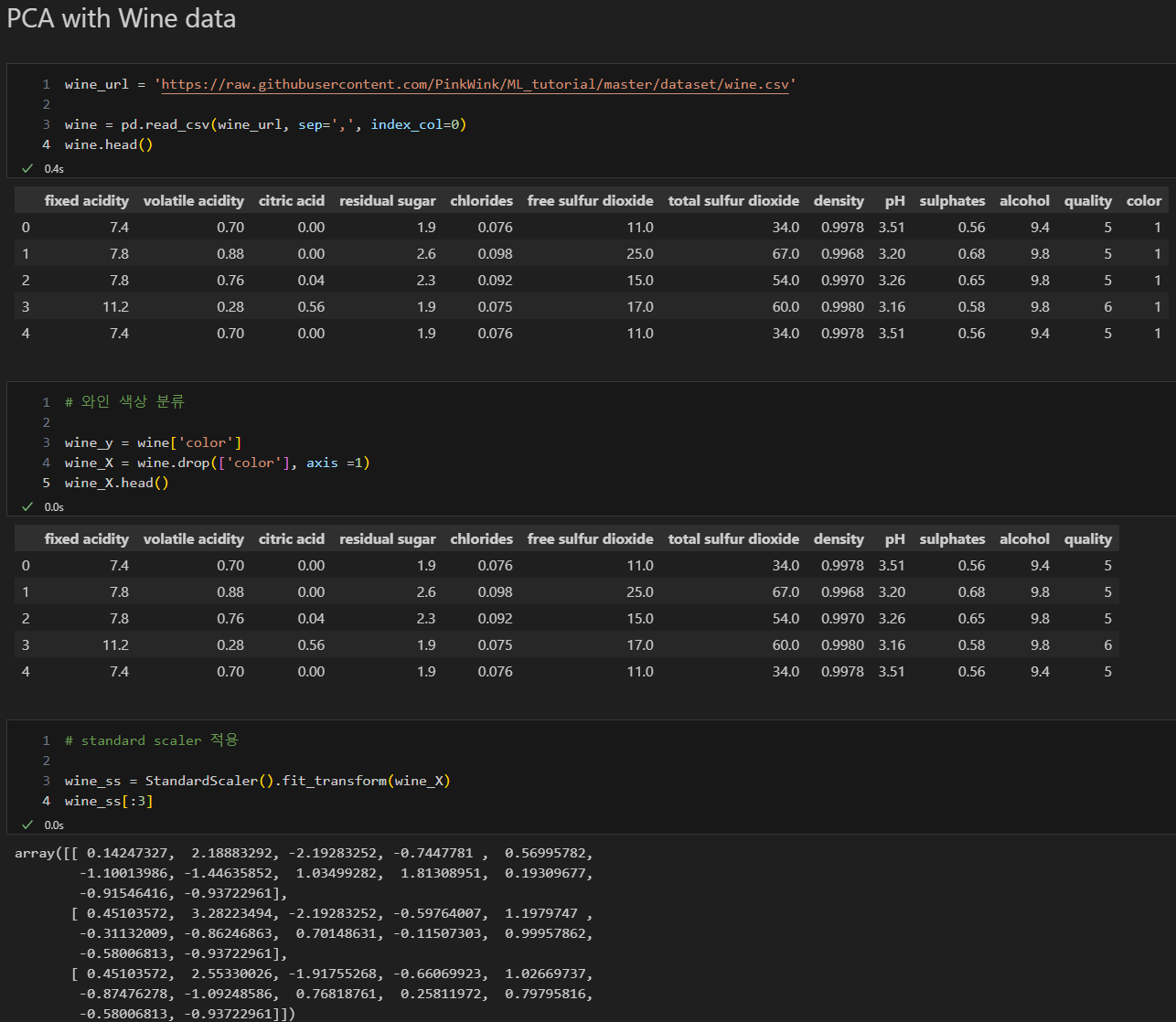Click the 'PCA with Wine data' heading

[122, 18]
